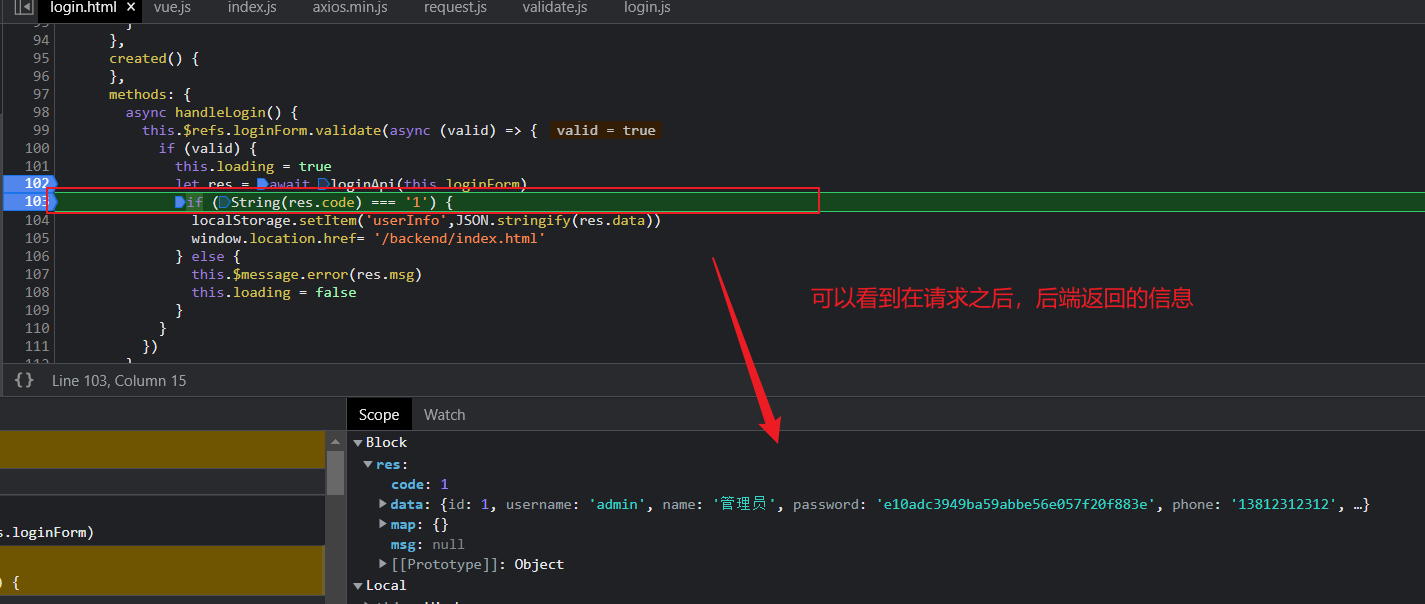Screen dimensions: 1425x604
Task: Set a breakpoint on line 104
Action: click(x=36, y=220)
